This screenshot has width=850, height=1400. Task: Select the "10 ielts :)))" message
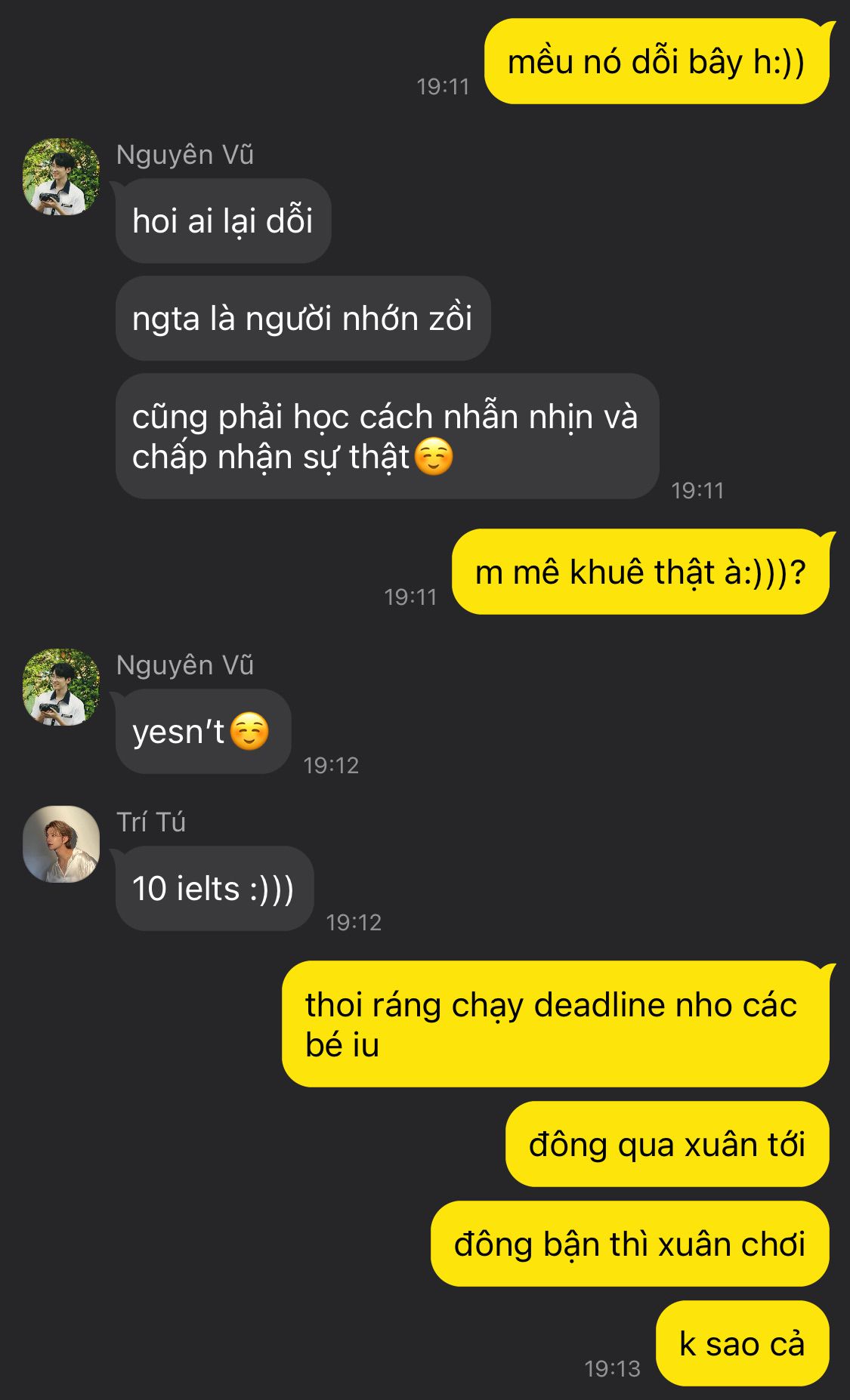pos(215,888)
